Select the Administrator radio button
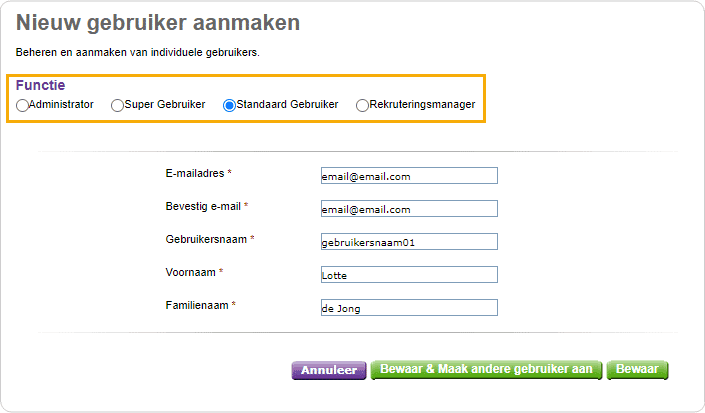The height and width of the screenshot is (413, 705). (22, 105)
